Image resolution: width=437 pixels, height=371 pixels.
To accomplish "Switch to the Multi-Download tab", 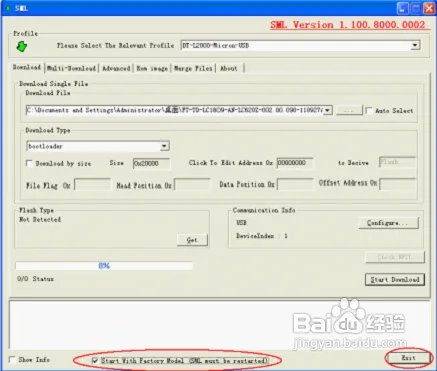I will [71, 68].
